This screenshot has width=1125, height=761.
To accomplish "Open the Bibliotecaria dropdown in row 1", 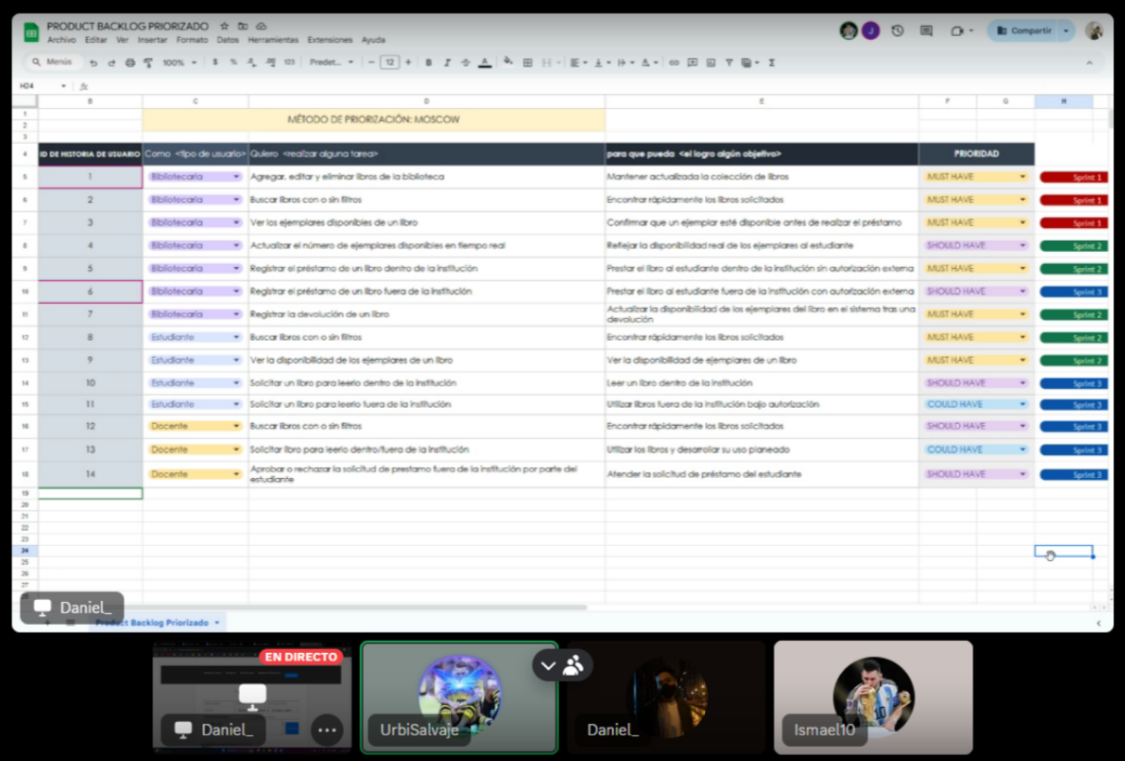I will 237,177.
